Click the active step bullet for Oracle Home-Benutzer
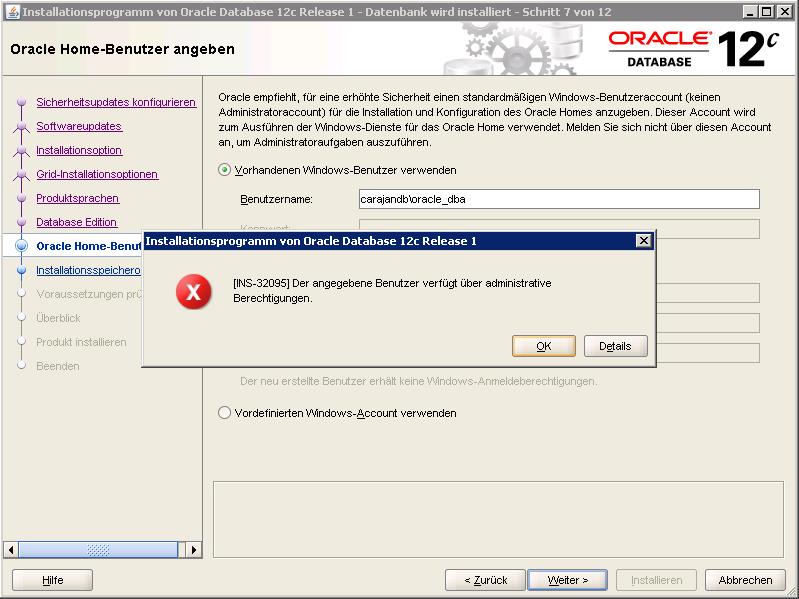This screenshot has width=799, height=599. coord(21,246)
